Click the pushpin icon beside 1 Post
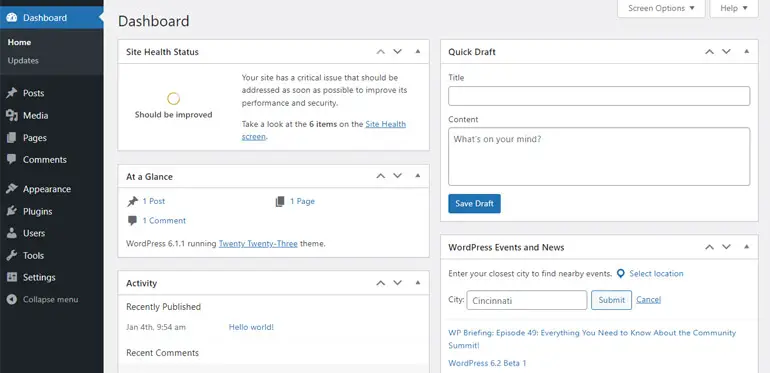The height and width of the screenshot is (373, 770). tap(133, 201)
